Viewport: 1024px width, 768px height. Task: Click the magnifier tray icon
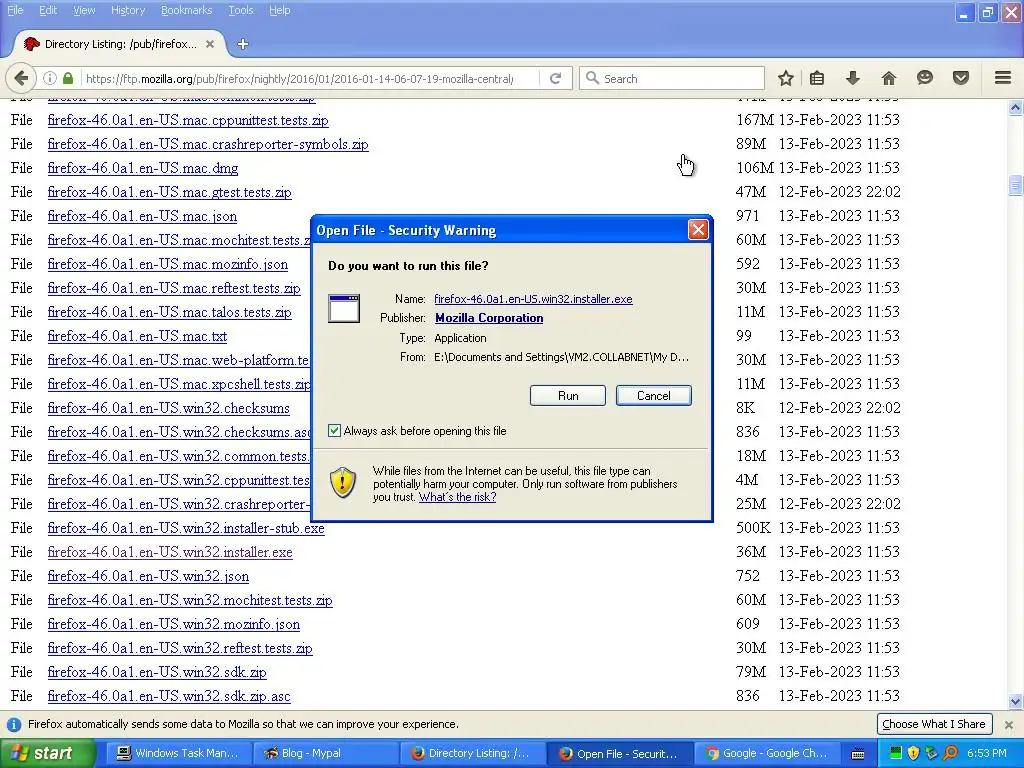click(951, 753)
